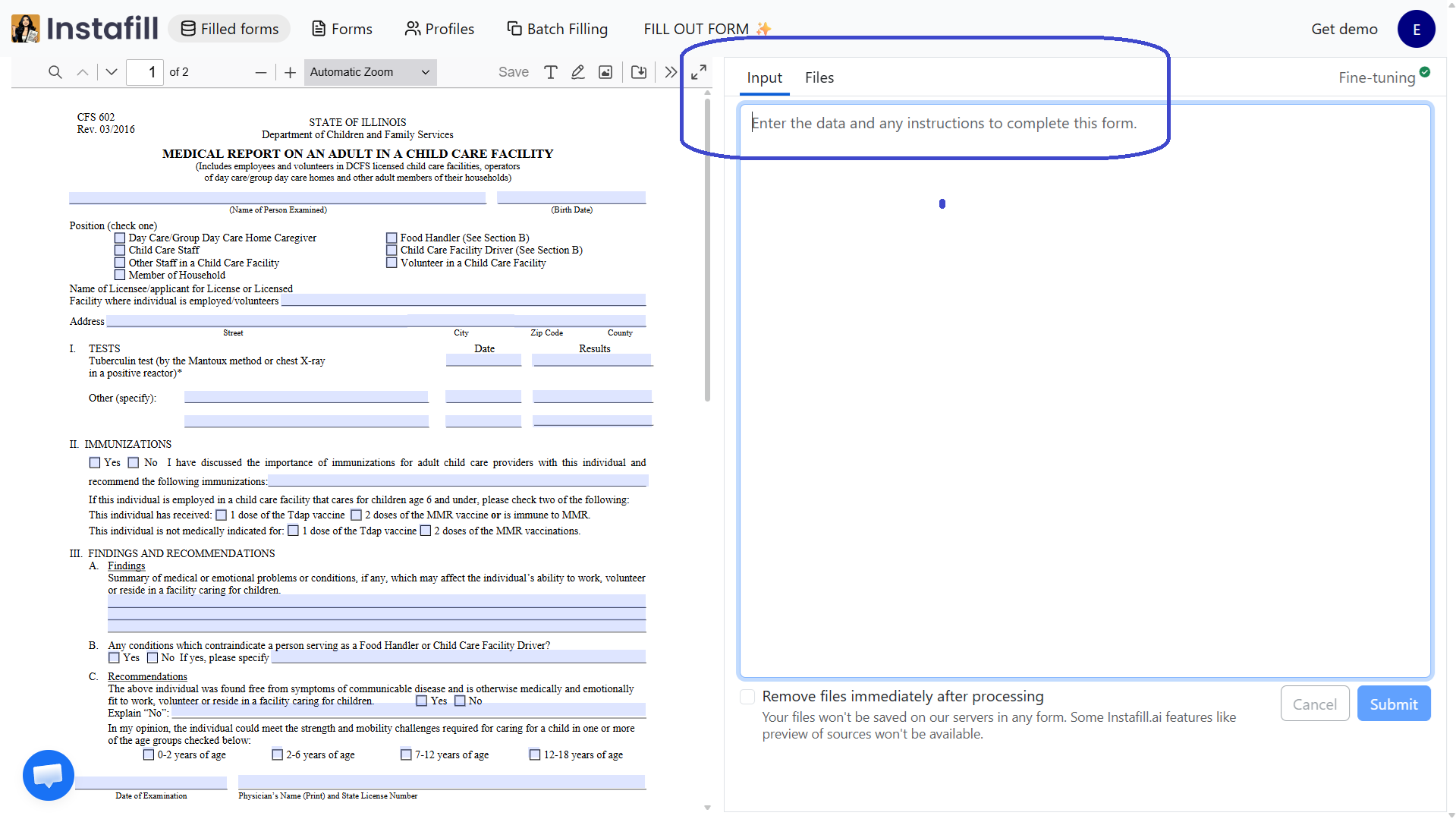
Task: Expand more toolbar options with double chevron
Action: [670, 72]
